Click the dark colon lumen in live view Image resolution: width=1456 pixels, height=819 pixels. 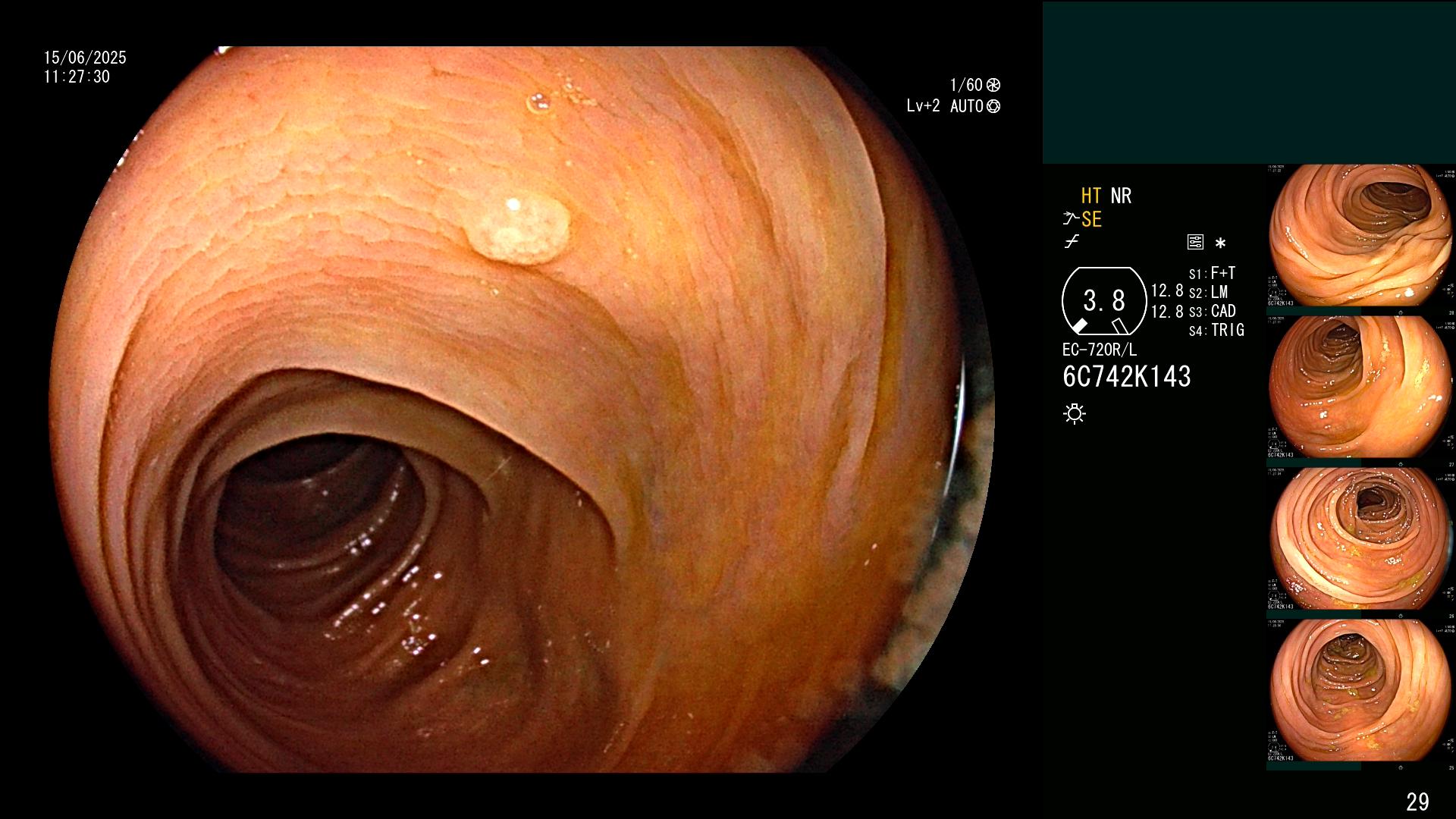point(318,523)
